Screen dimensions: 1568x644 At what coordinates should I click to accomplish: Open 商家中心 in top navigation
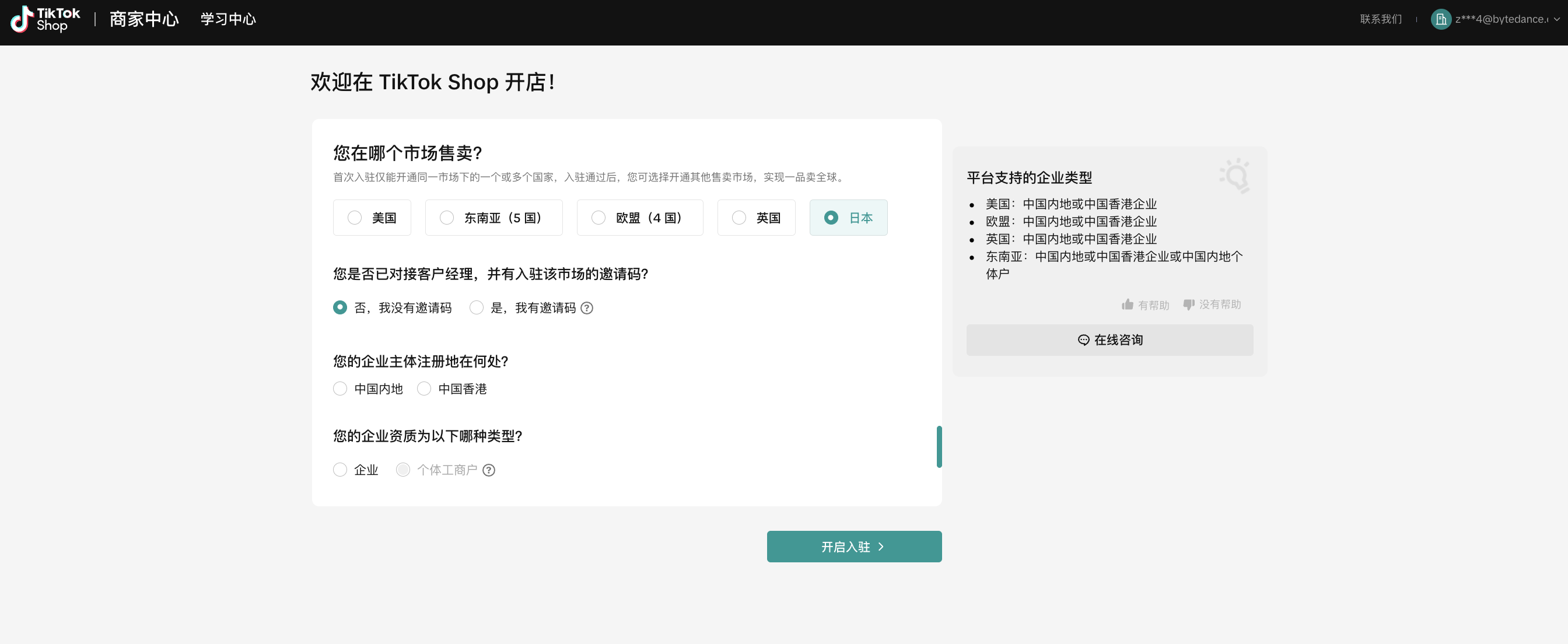(x=144, y=19)
